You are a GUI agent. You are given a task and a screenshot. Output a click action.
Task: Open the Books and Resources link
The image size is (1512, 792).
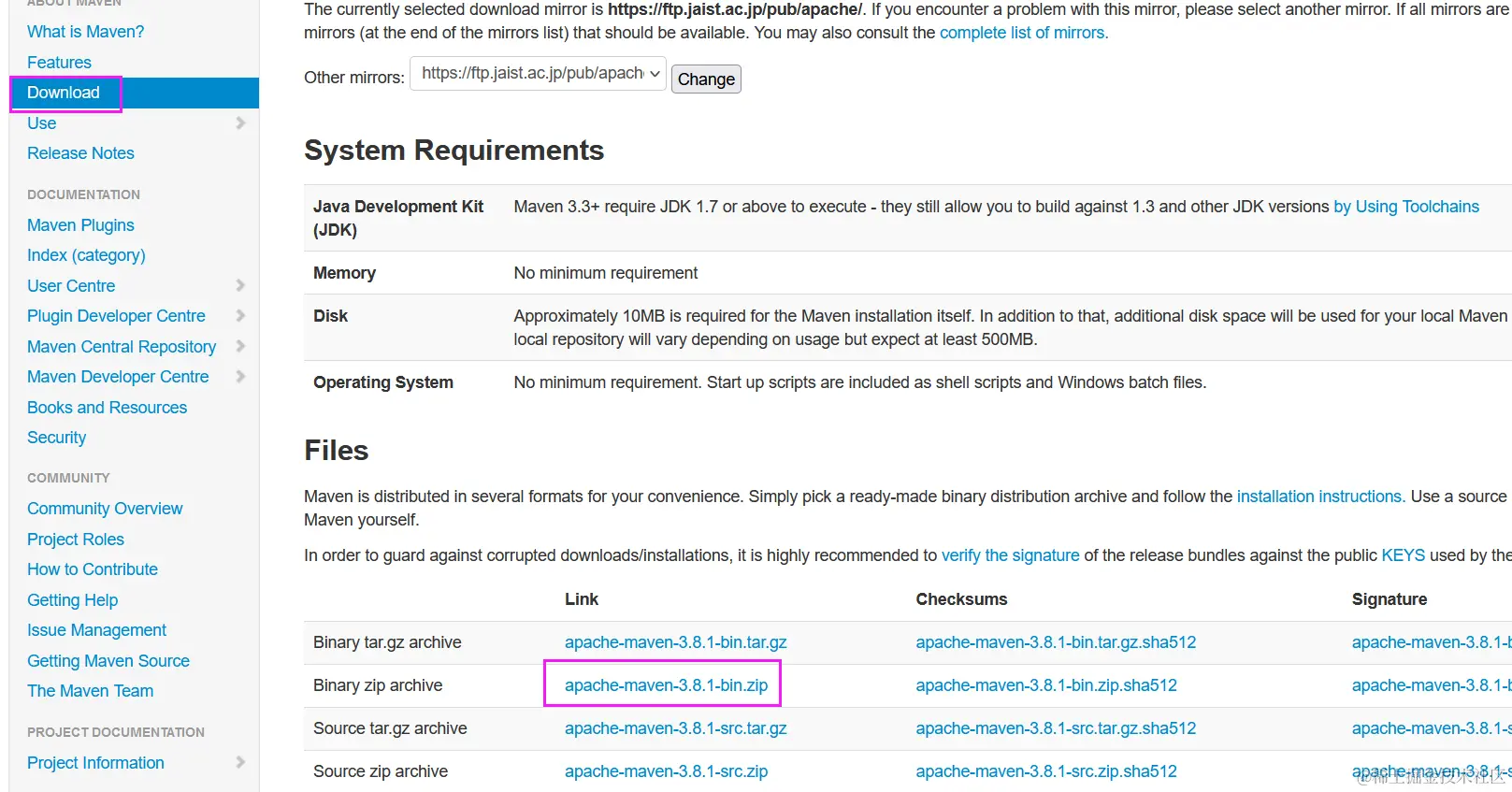coord(107,408)
